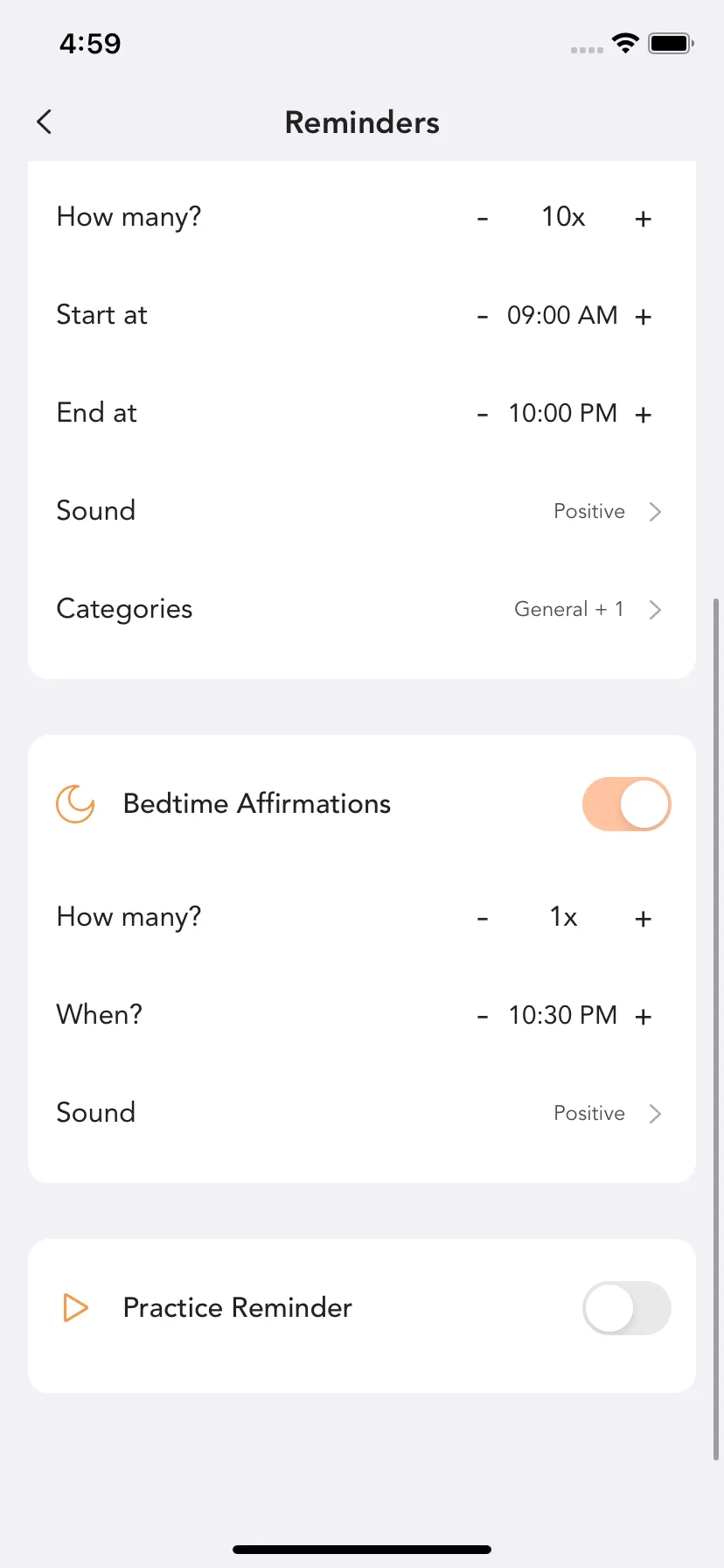Image resolution: width=724 pixels, height=1568 pixels.
Task: Open Sound chevron in the Bedtime Affirmations card
Action: click(x=655, y=1114)
